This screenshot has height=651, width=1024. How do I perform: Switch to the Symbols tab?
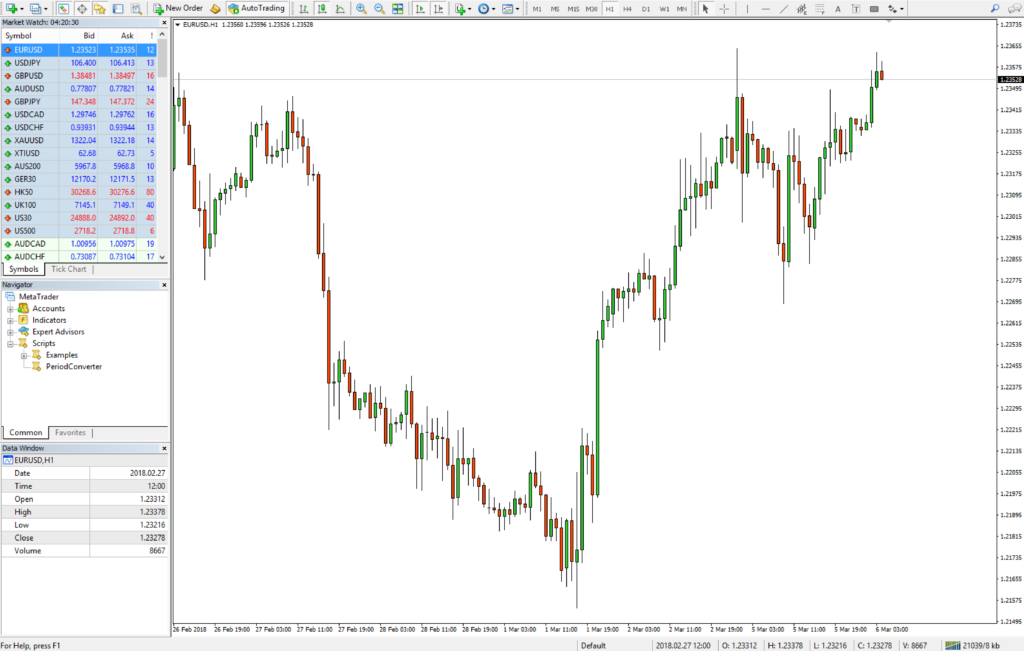[24, 269]
